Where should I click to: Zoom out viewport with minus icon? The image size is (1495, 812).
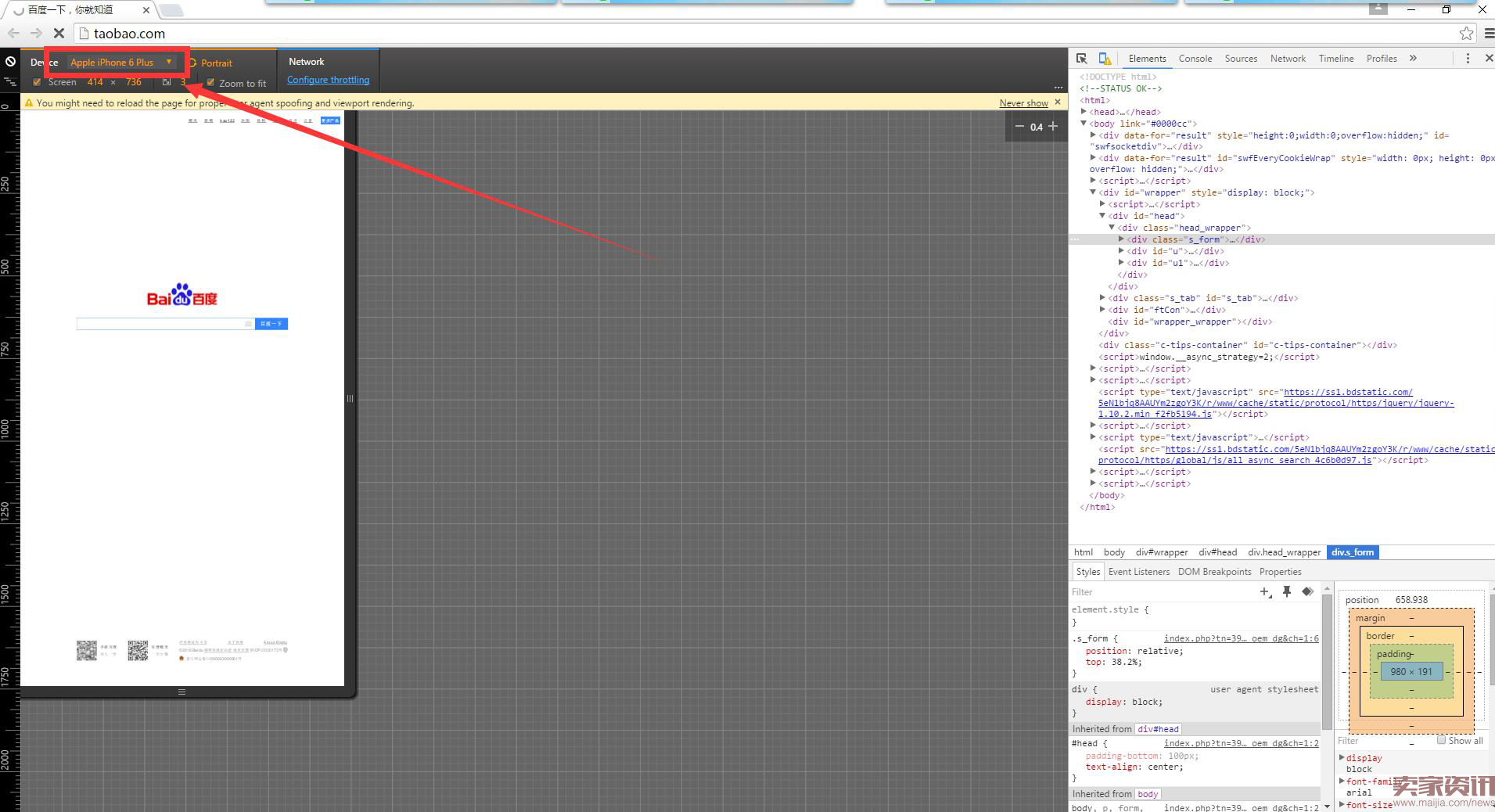tap(1019, 126)
